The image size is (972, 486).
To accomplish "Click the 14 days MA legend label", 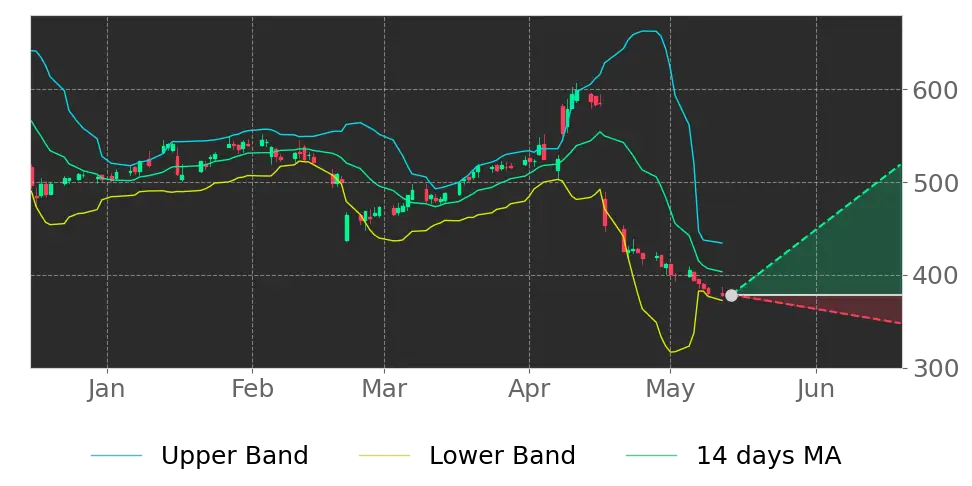I will [769, 456].
